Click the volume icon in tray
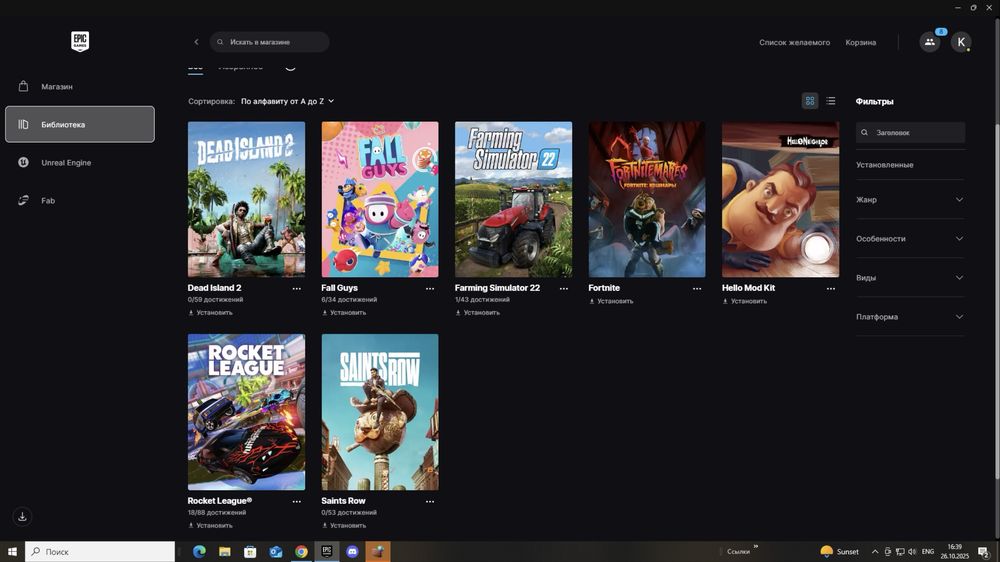 [x=912, y=552]
